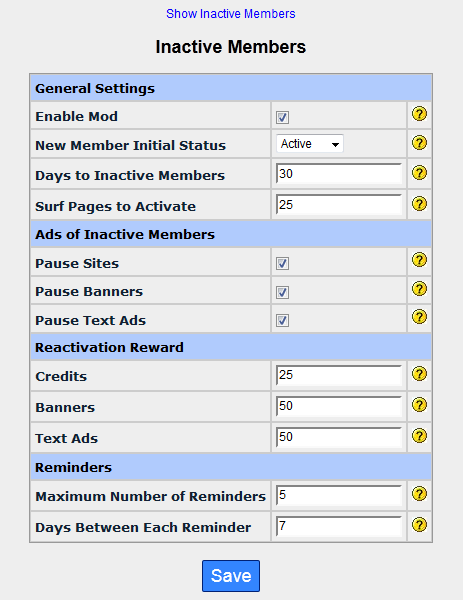Screen dimensions: 463x600
Task: Focus the Days to Inactive Members field
Action: 339,174
